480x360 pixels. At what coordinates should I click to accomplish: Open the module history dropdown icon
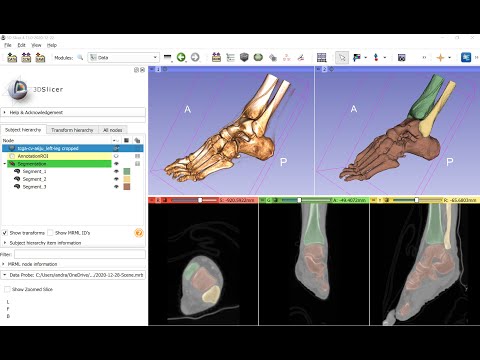point(168,58)
